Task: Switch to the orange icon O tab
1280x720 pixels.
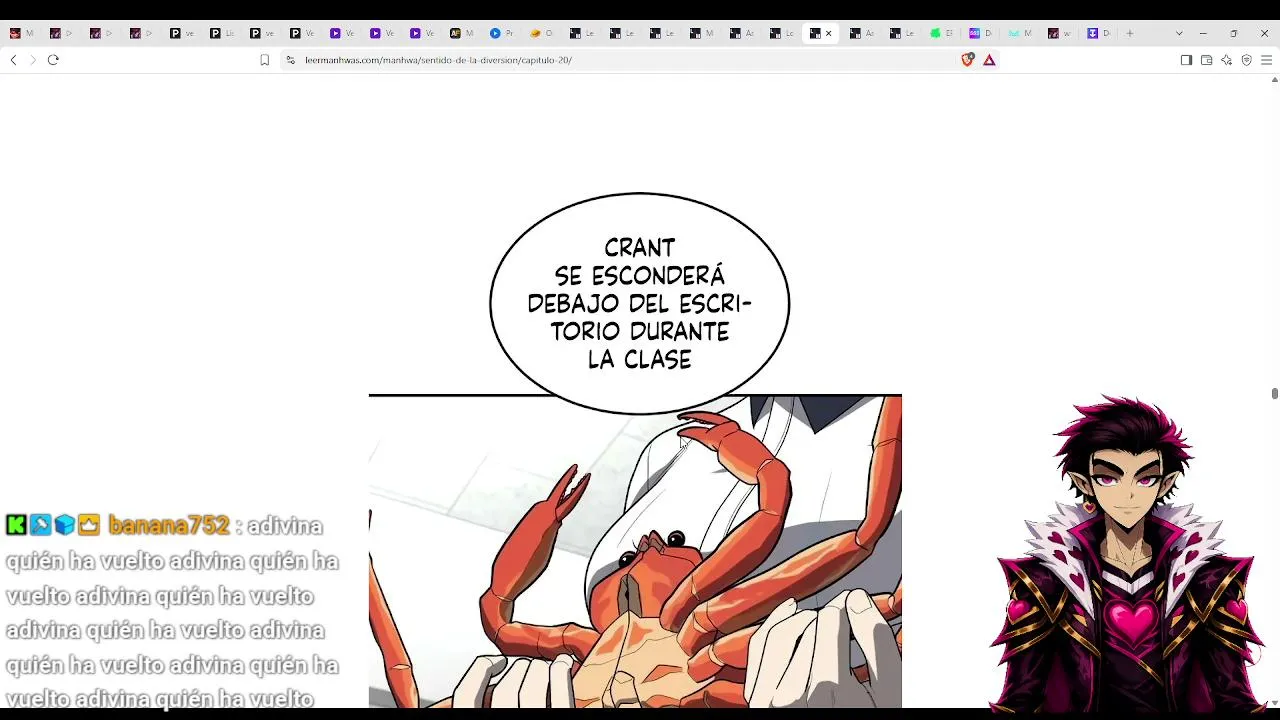Action: click(541, 33)
